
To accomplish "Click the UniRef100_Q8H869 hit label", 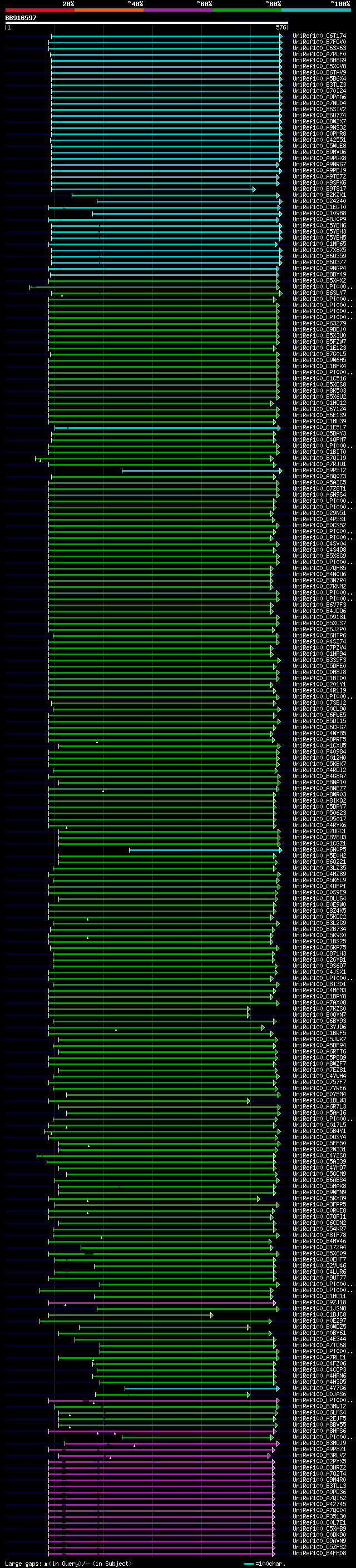I will pyautogui.click(x=319, y=60).
